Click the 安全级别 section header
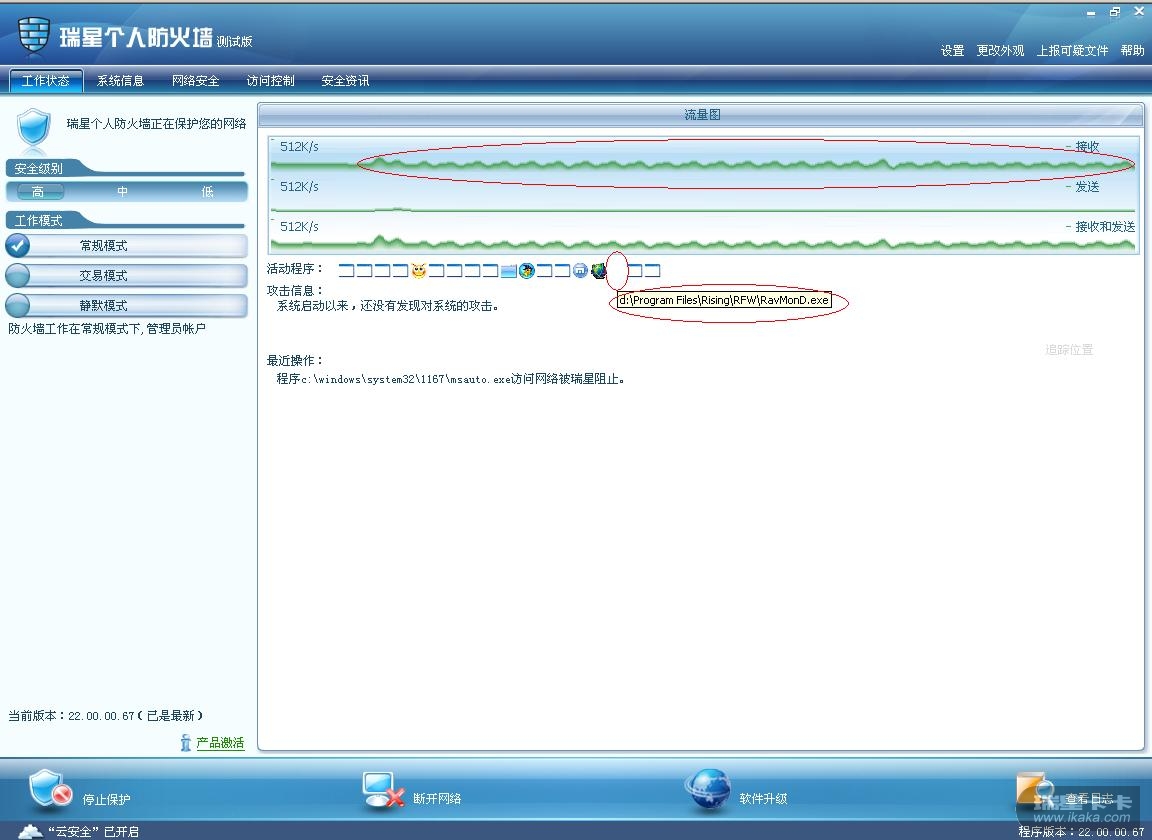Viewport: 1152px width, 840px height. coord(38,168)
